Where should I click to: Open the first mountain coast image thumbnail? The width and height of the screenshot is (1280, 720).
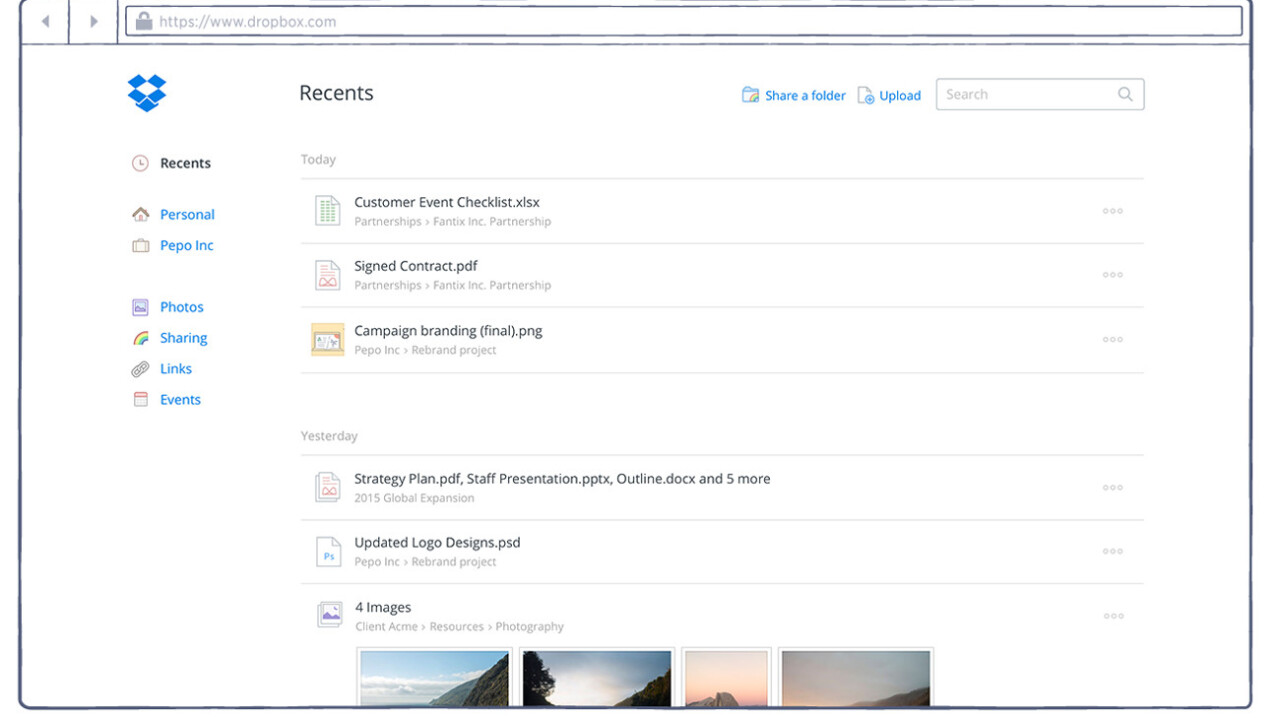coord(434,678)
